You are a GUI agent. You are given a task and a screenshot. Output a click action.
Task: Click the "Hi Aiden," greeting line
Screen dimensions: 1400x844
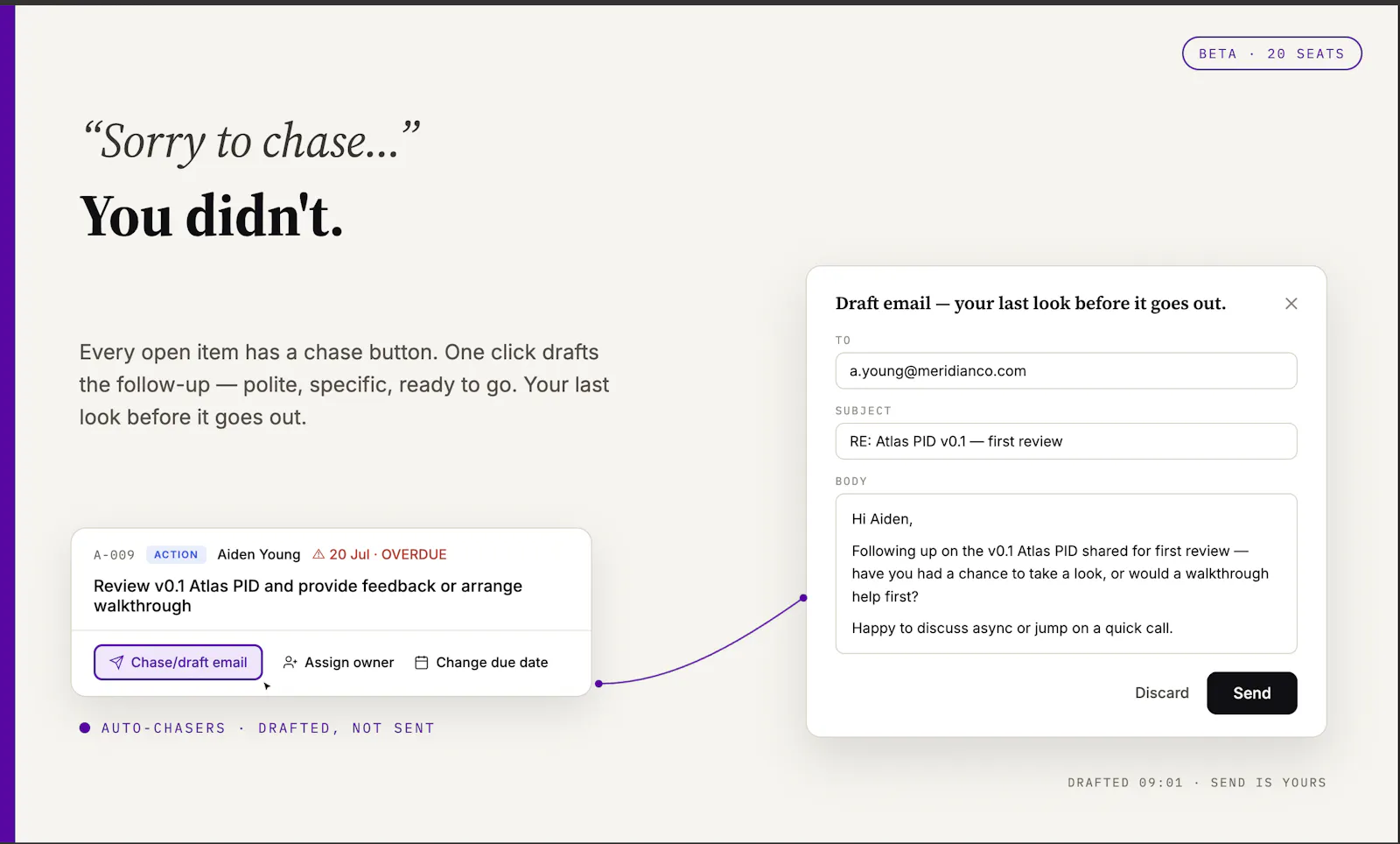click(882, 519)
